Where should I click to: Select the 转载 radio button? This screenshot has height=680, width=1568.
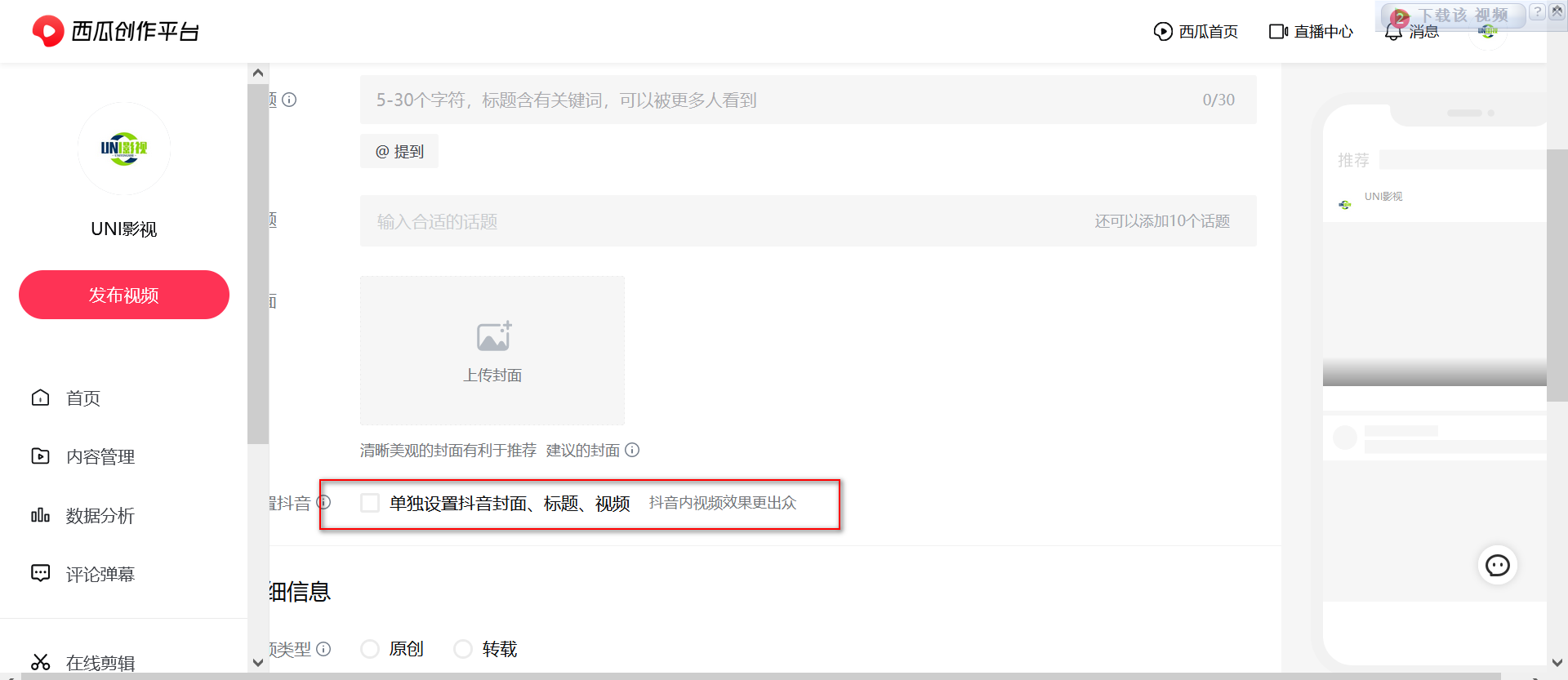click(463, 649)
